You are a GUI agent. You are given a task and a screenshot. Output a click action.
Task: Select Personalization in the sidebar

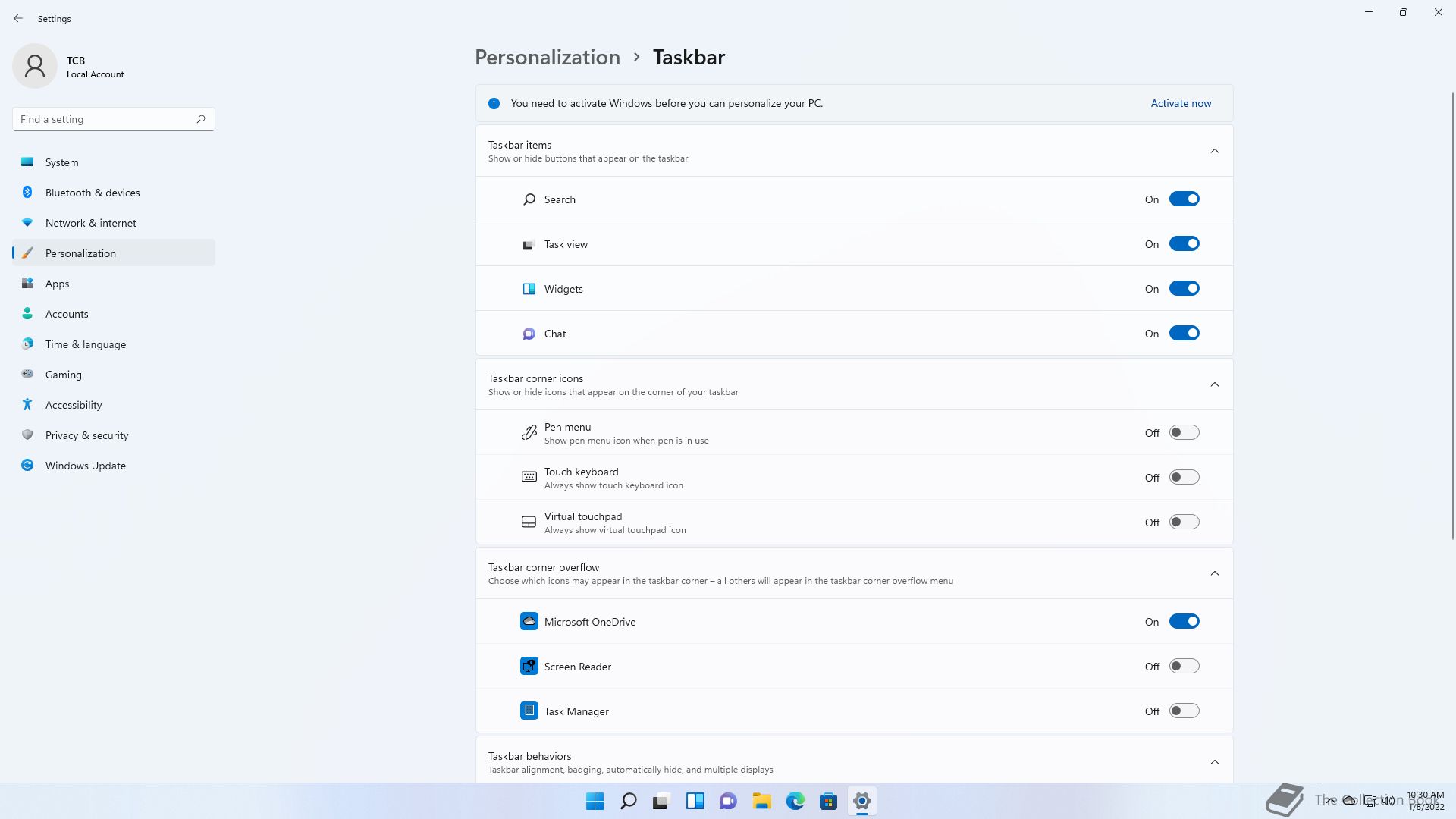[114, 253]
